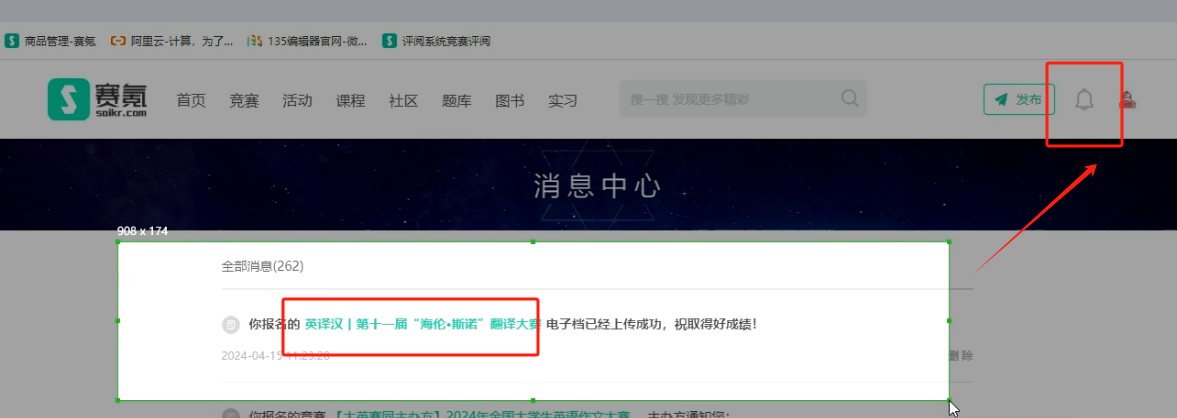Select the 全部消息(262) tab
1177x418 pixels.
click(262, 266)
